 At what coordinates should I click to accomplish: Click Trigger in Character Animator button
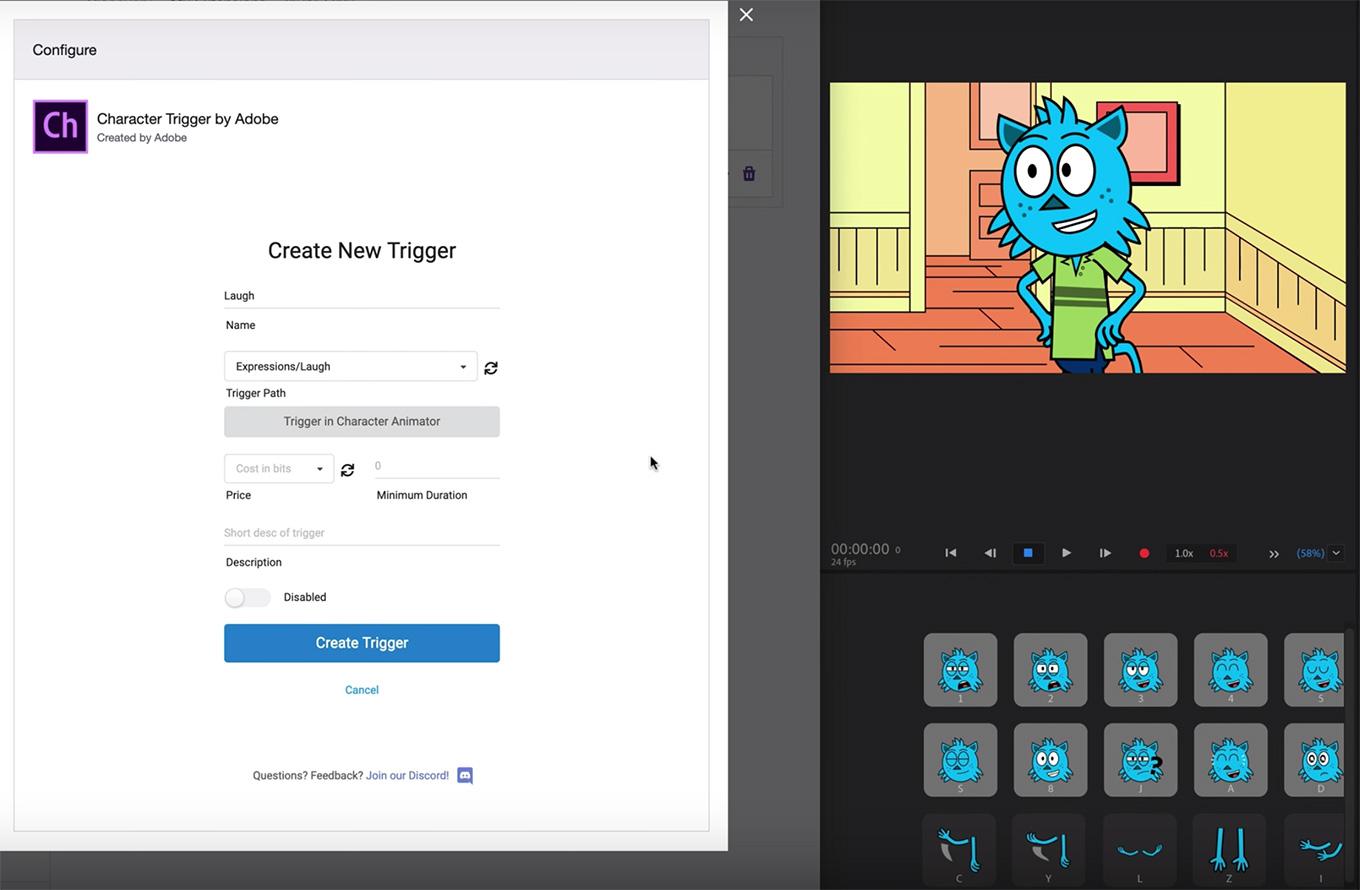pyautogui.click(x=362, y=421)
